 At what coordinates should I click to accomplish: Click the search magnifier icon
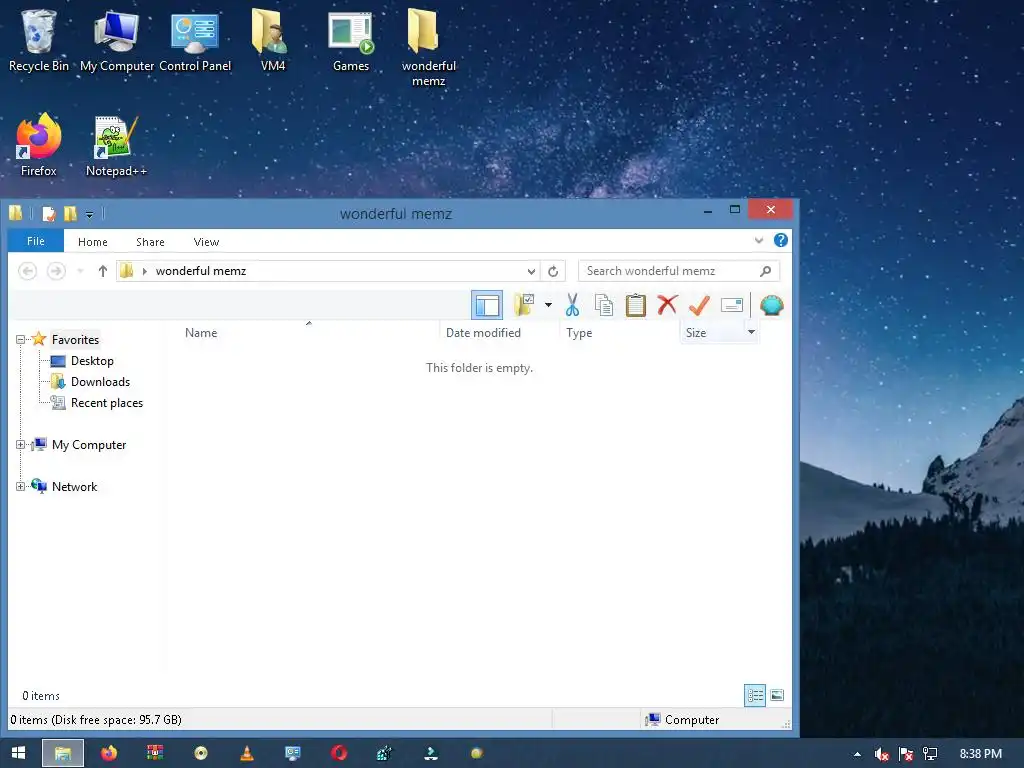pyautogui.click(x=765, y=271)
